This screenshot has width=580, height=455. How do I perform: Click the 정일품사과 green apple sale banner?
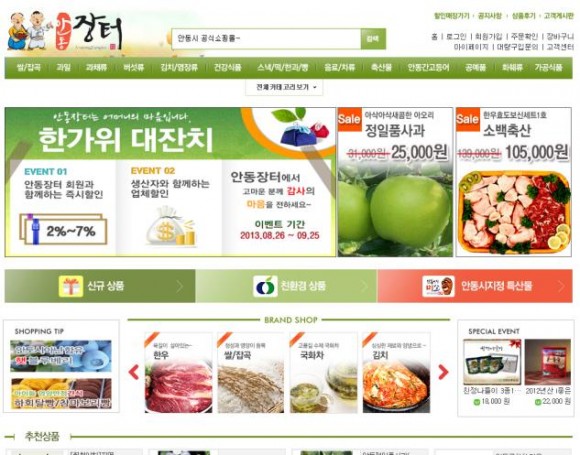395,182
